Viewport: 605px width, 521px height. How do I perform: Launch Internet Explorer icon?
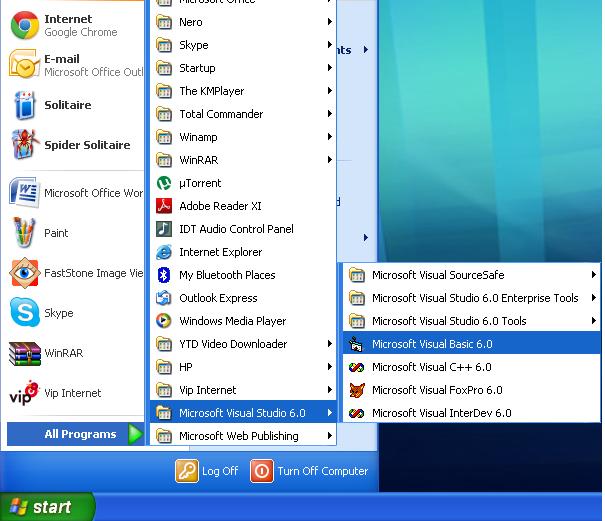(164, 252)
